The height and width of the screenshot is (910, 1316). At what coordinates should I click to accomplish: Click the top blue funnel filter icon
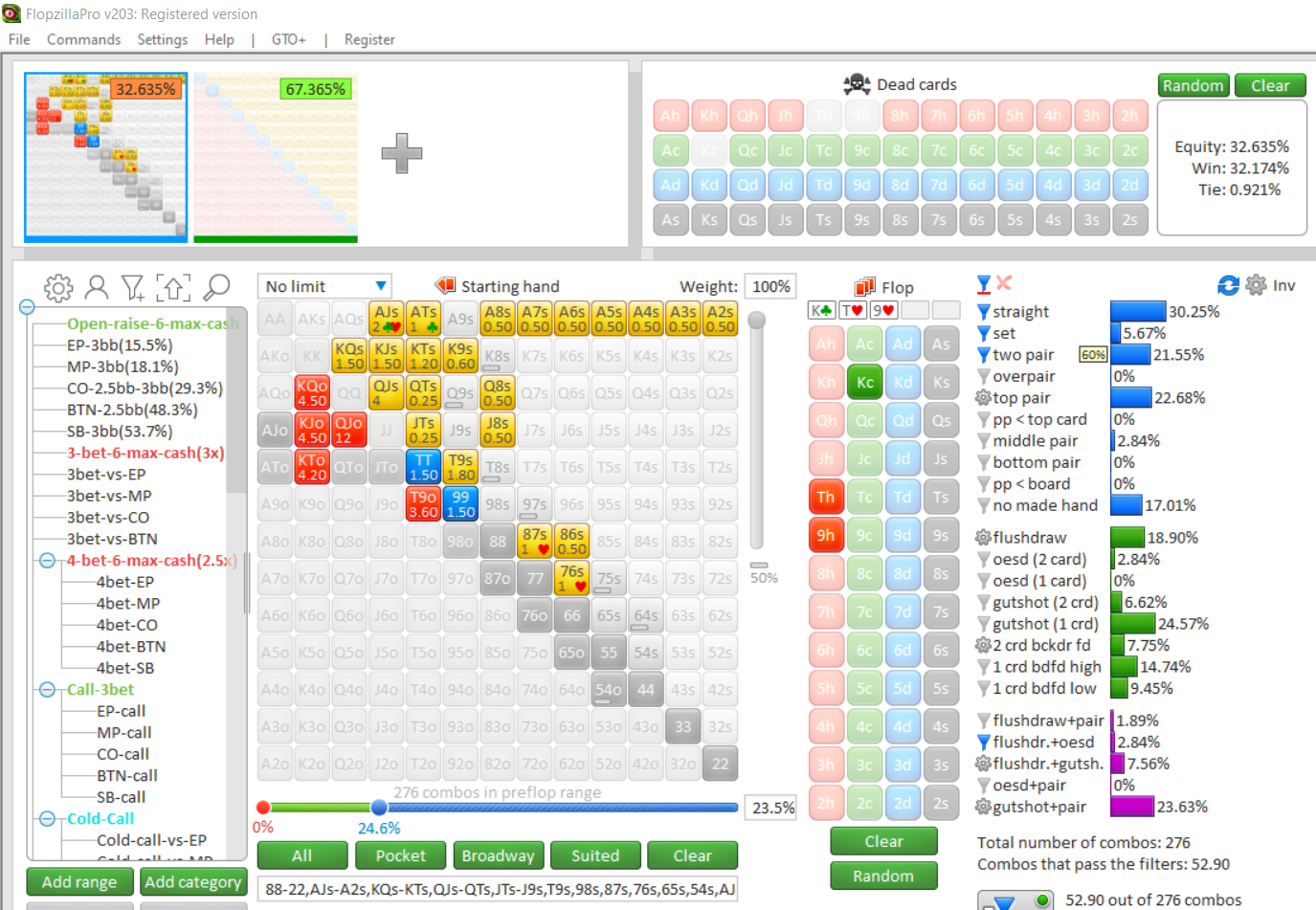pyautogui.click(x=984, y=283)
